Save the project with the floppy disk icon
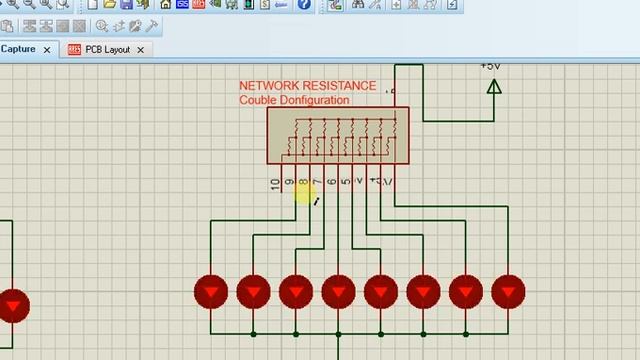640x360 pixels. [127, 4]
